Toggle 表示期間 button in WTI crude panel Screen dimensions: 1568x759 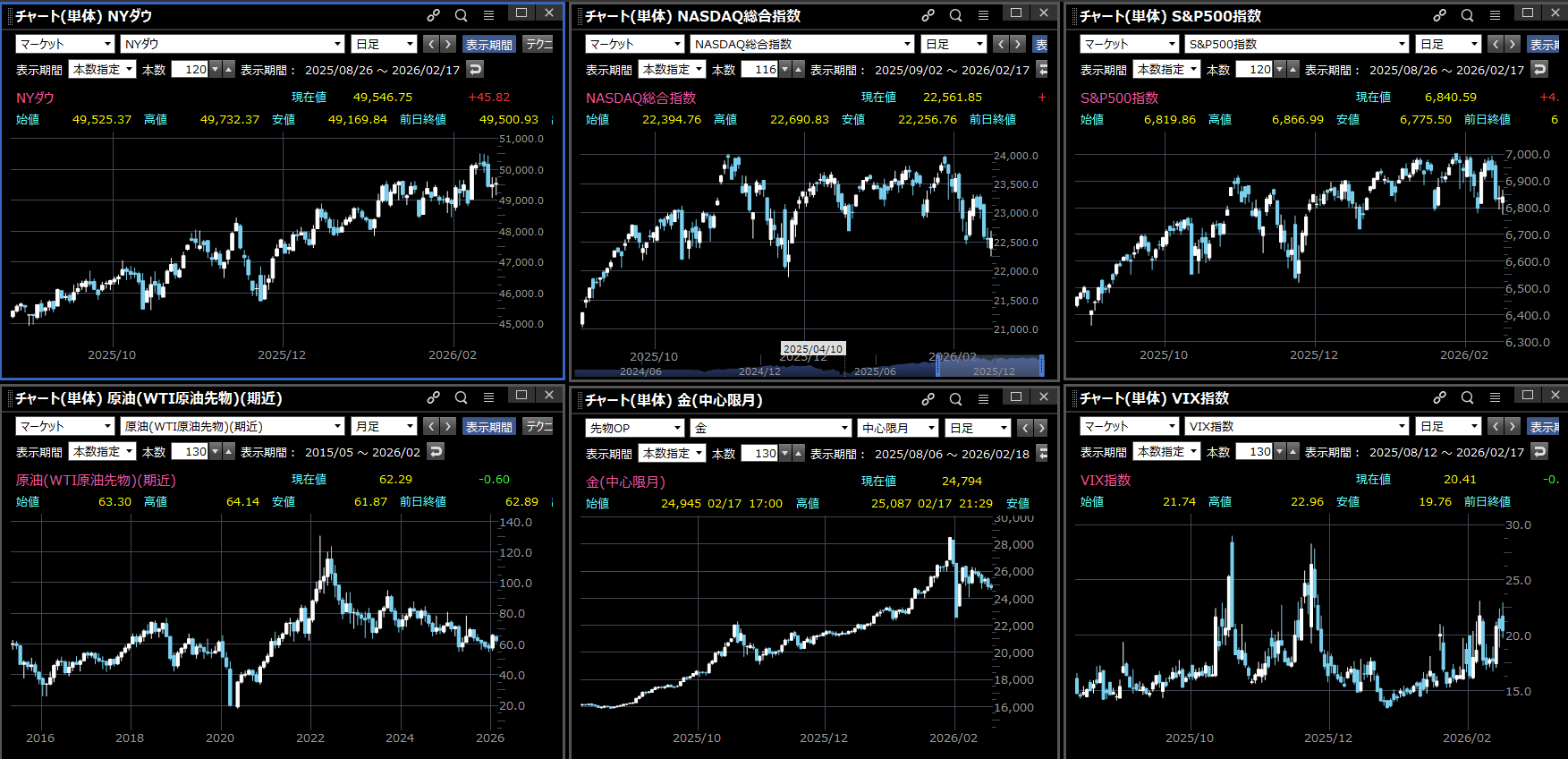pos(489,427)
